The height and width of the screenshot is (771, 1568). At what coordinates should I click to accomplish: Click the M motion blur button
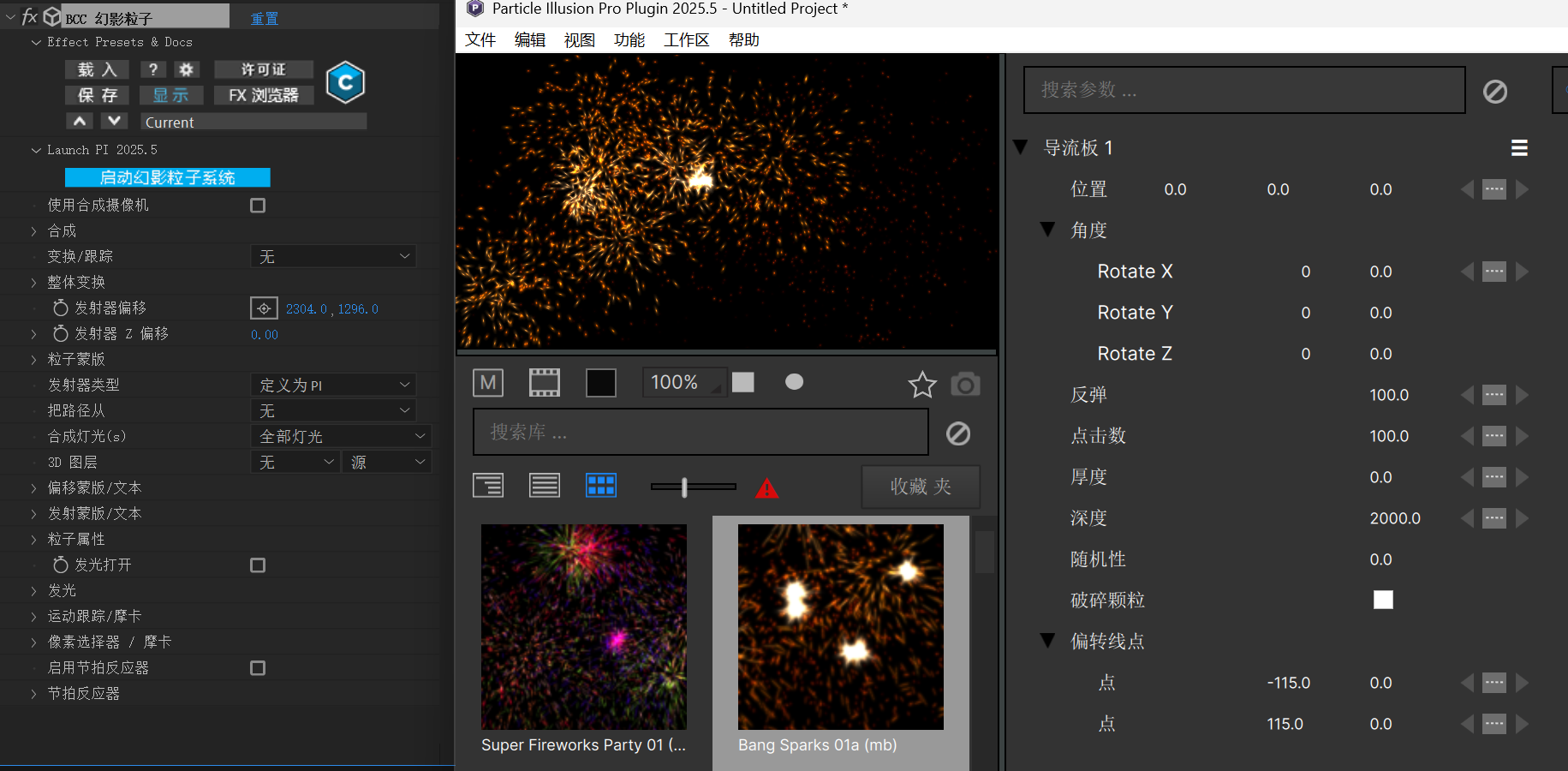click(488, 383)
